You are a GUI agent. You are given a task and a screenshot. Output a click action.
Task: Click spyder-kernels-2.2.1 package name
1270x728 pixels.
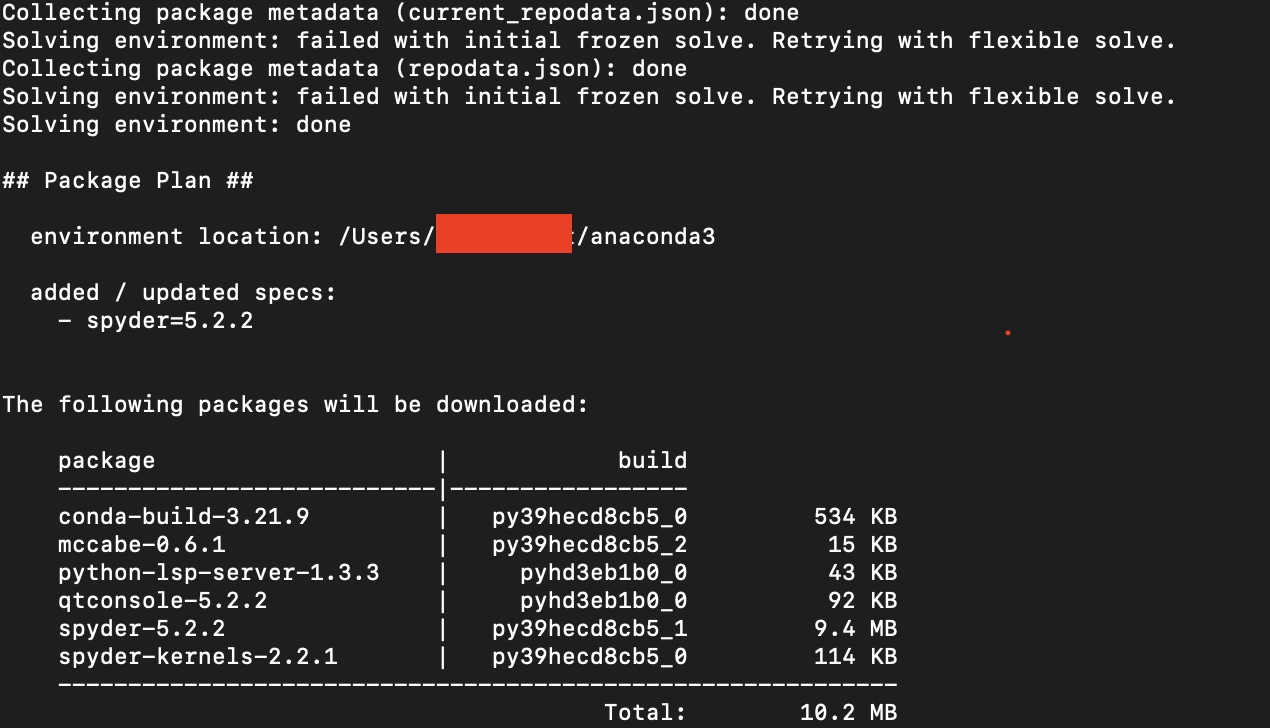pos(198,657)
